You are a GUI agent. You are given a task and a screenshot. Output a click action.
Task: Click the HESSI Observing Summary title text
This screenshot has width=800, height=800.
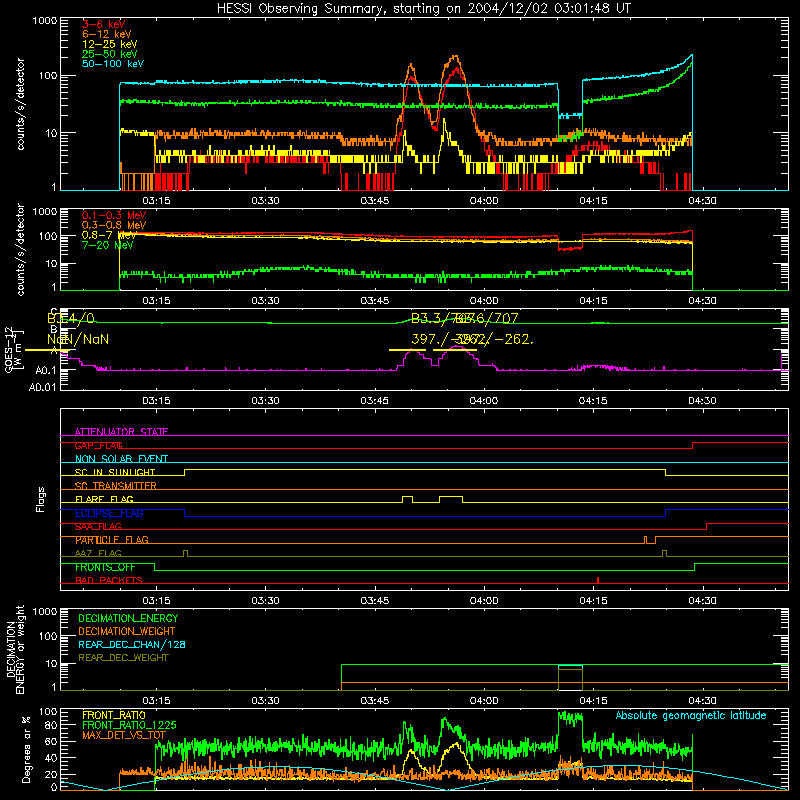(x=423, y=8)
